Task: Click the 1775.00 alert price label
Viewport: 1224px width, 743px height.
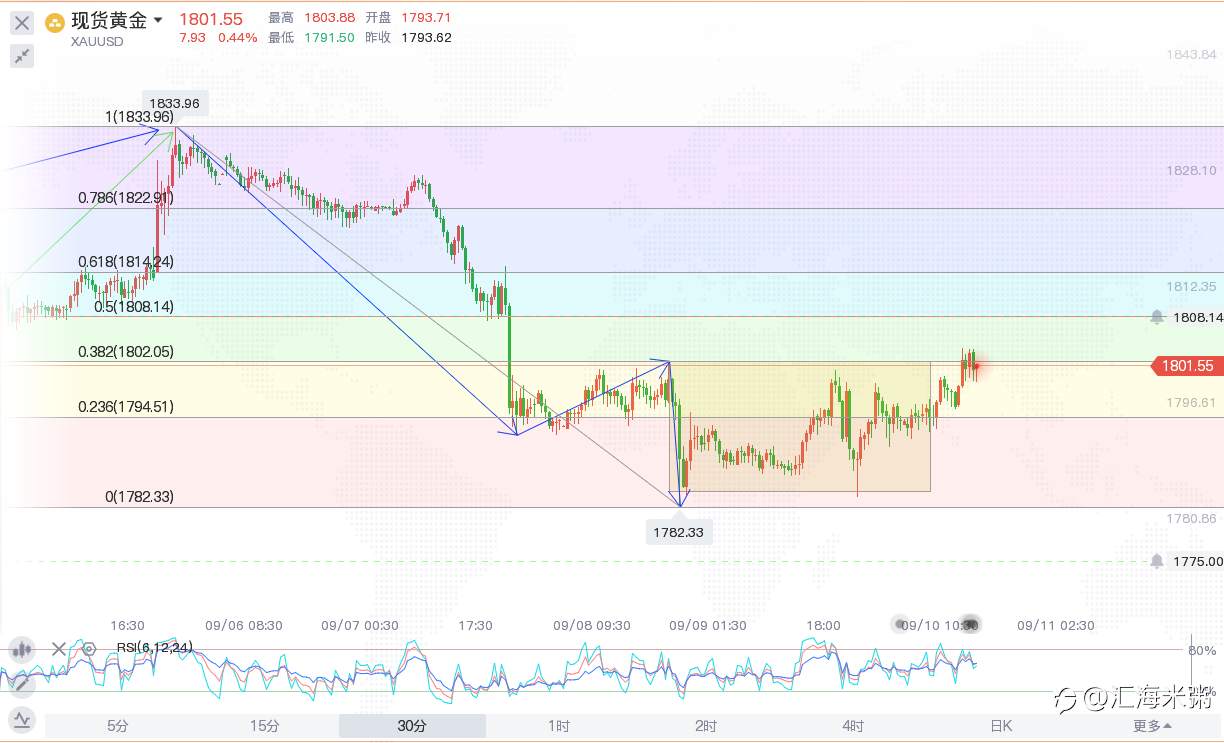Action: pos(1198,562)
